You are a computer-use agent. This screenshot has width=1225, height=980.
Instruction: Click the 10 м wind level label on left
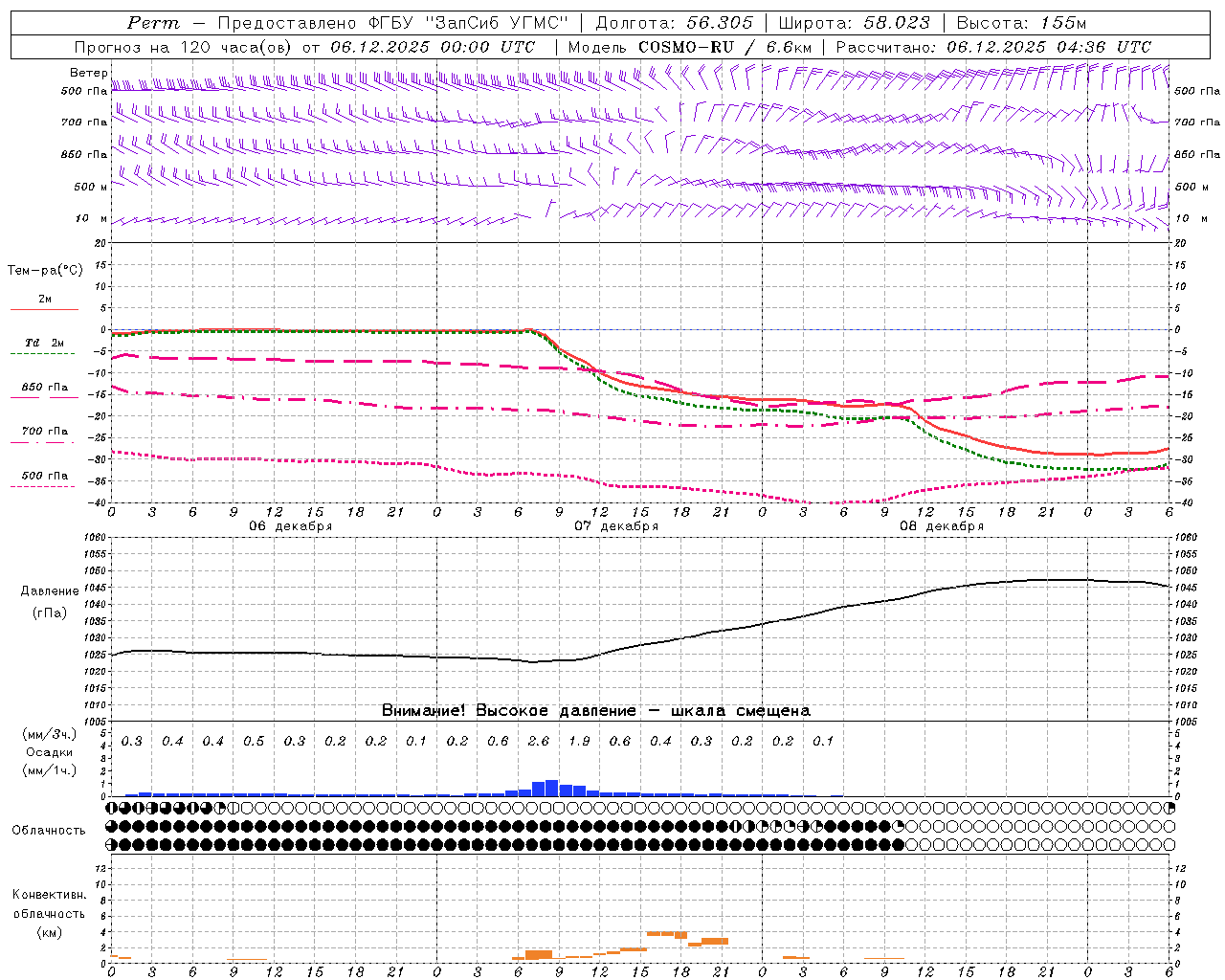(x=92, y=219)
